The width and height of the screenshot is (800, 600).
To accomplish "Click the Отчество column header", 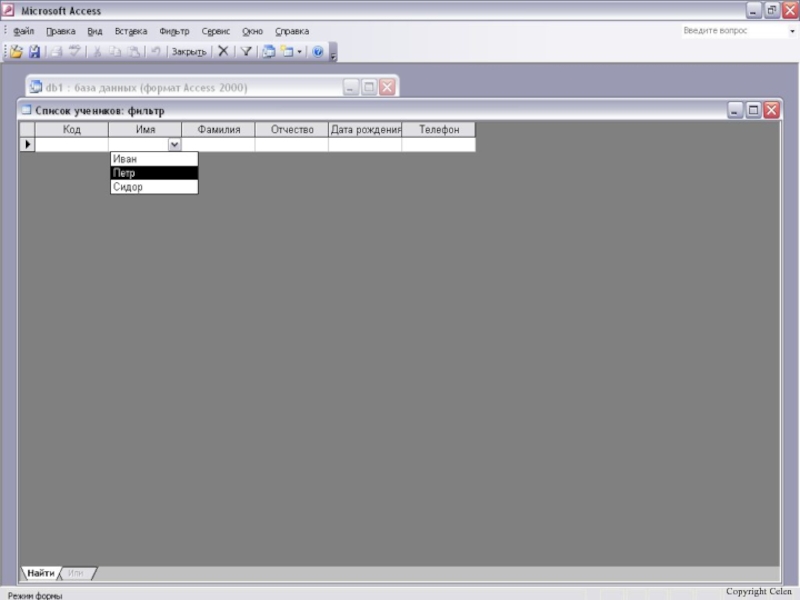I will tap(292, 130).
